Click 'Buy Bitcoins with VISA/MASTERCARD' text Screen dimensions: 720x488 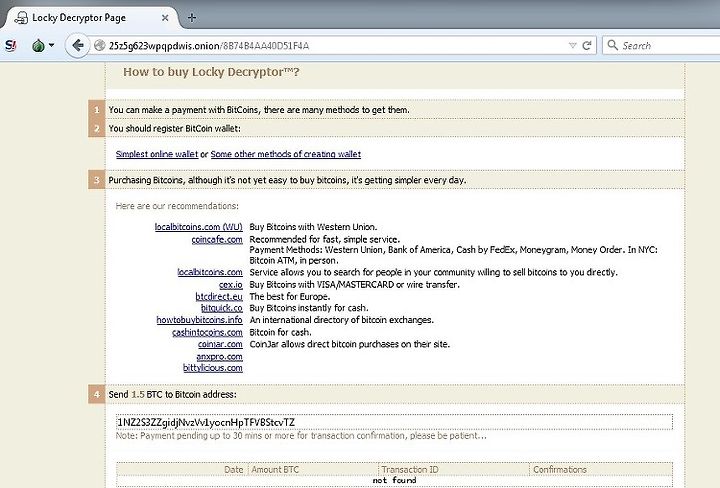pyautogui.click(x=354, y=285)
